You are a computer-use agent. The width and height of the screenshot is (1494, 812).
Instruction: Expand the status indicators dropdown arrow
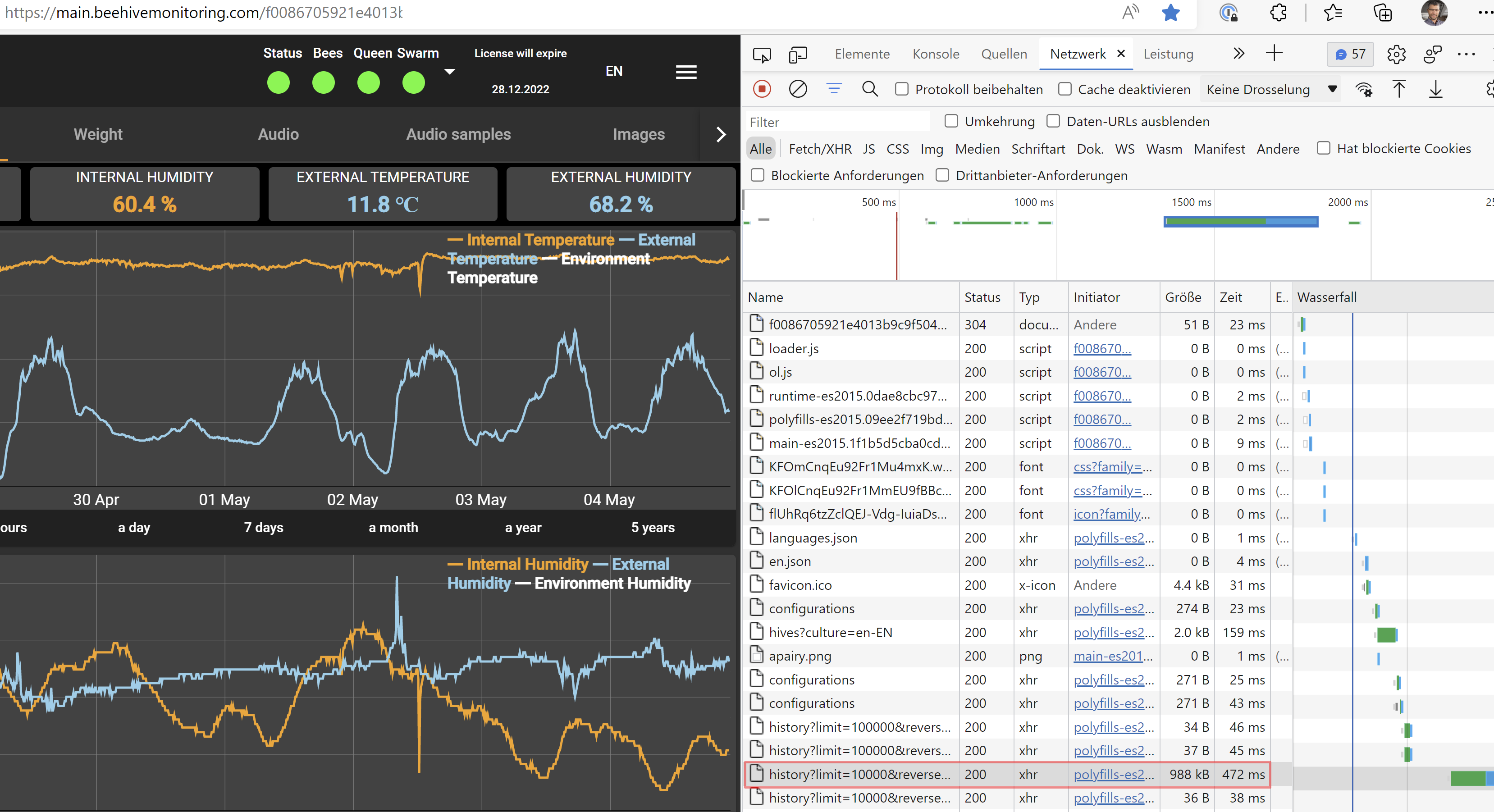coord(449,72)
